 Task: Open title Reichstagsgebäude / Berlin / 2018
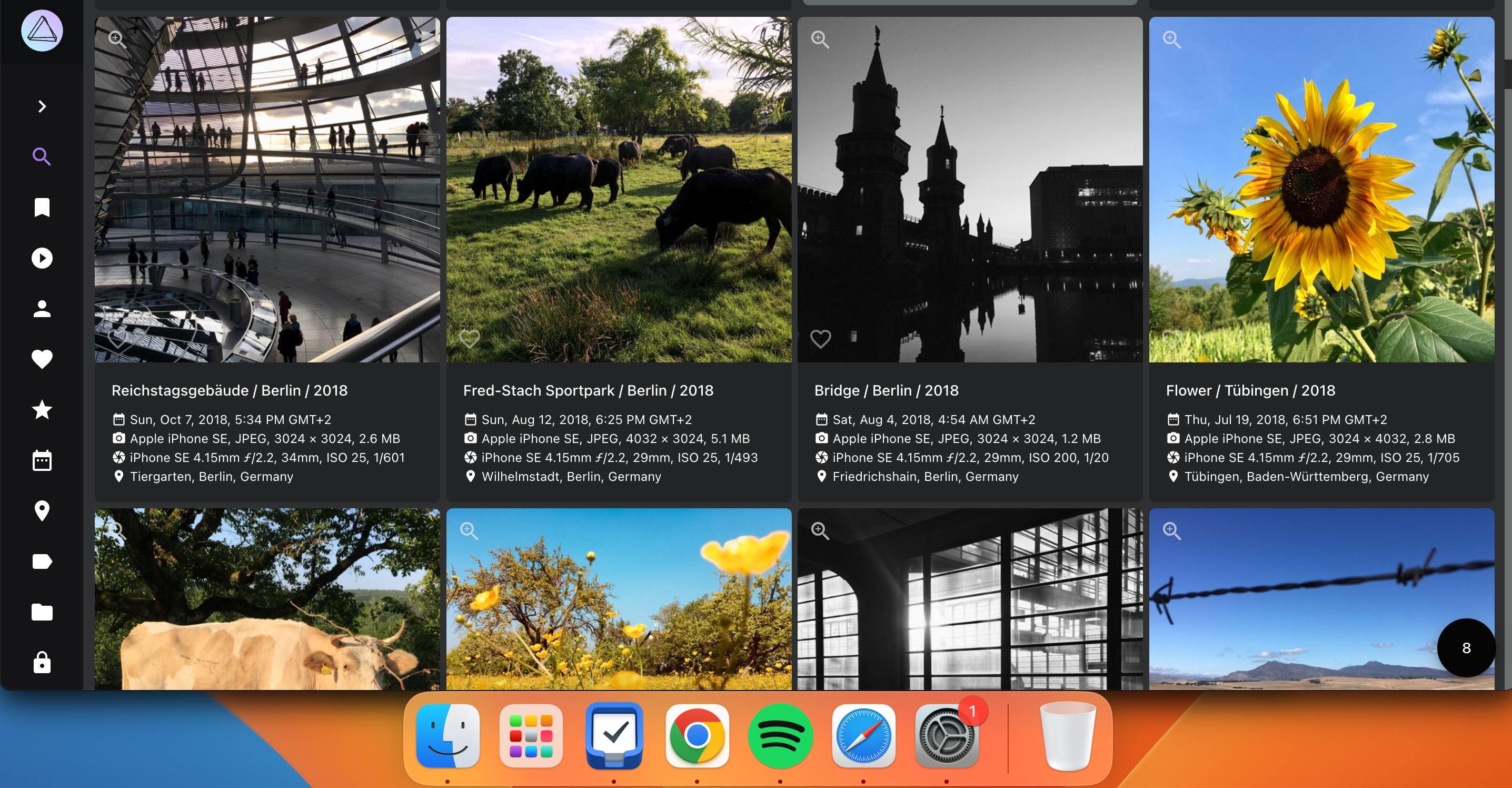tap(230, 390)
